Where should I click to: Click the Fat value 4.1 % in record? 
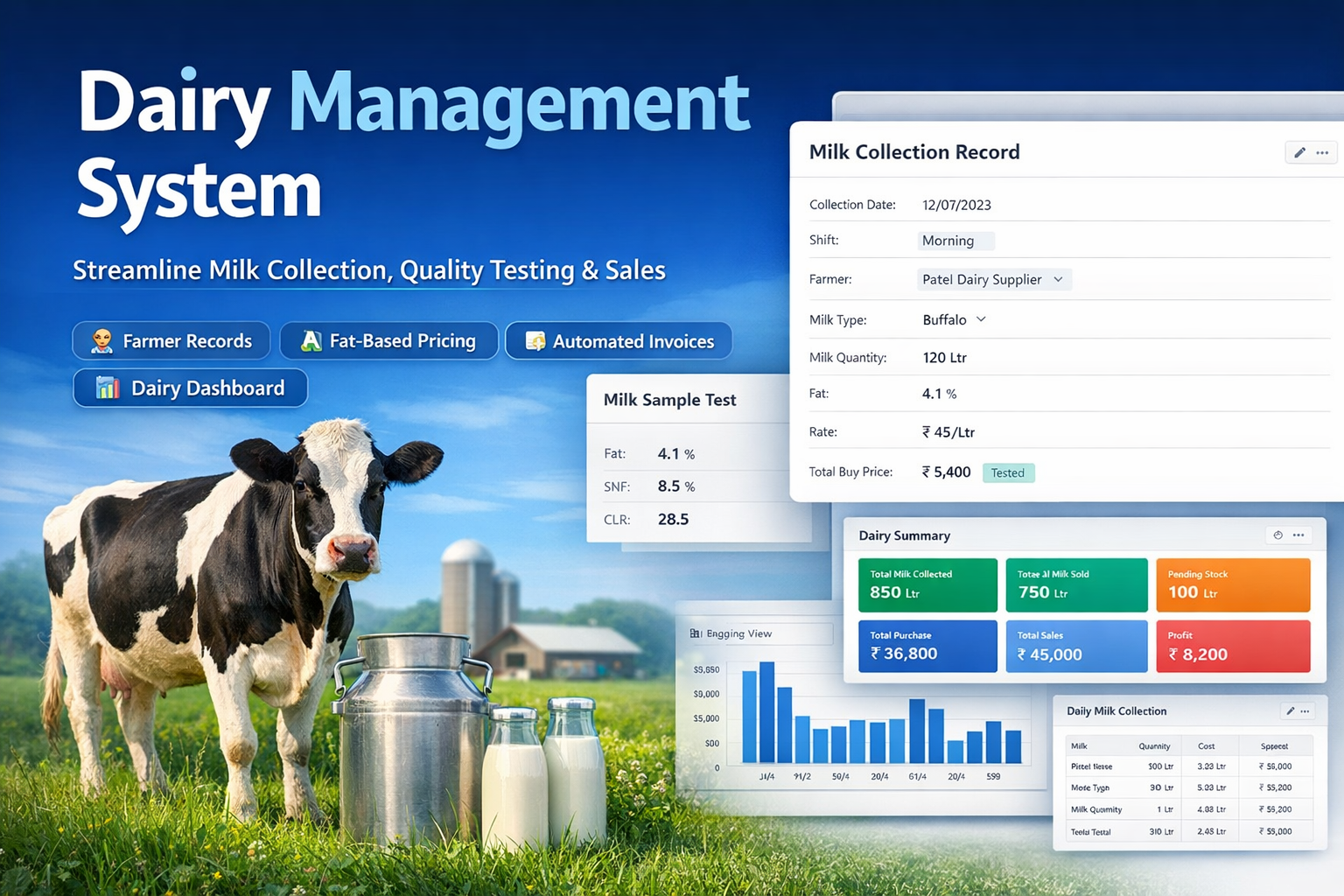tap(939, 394)
